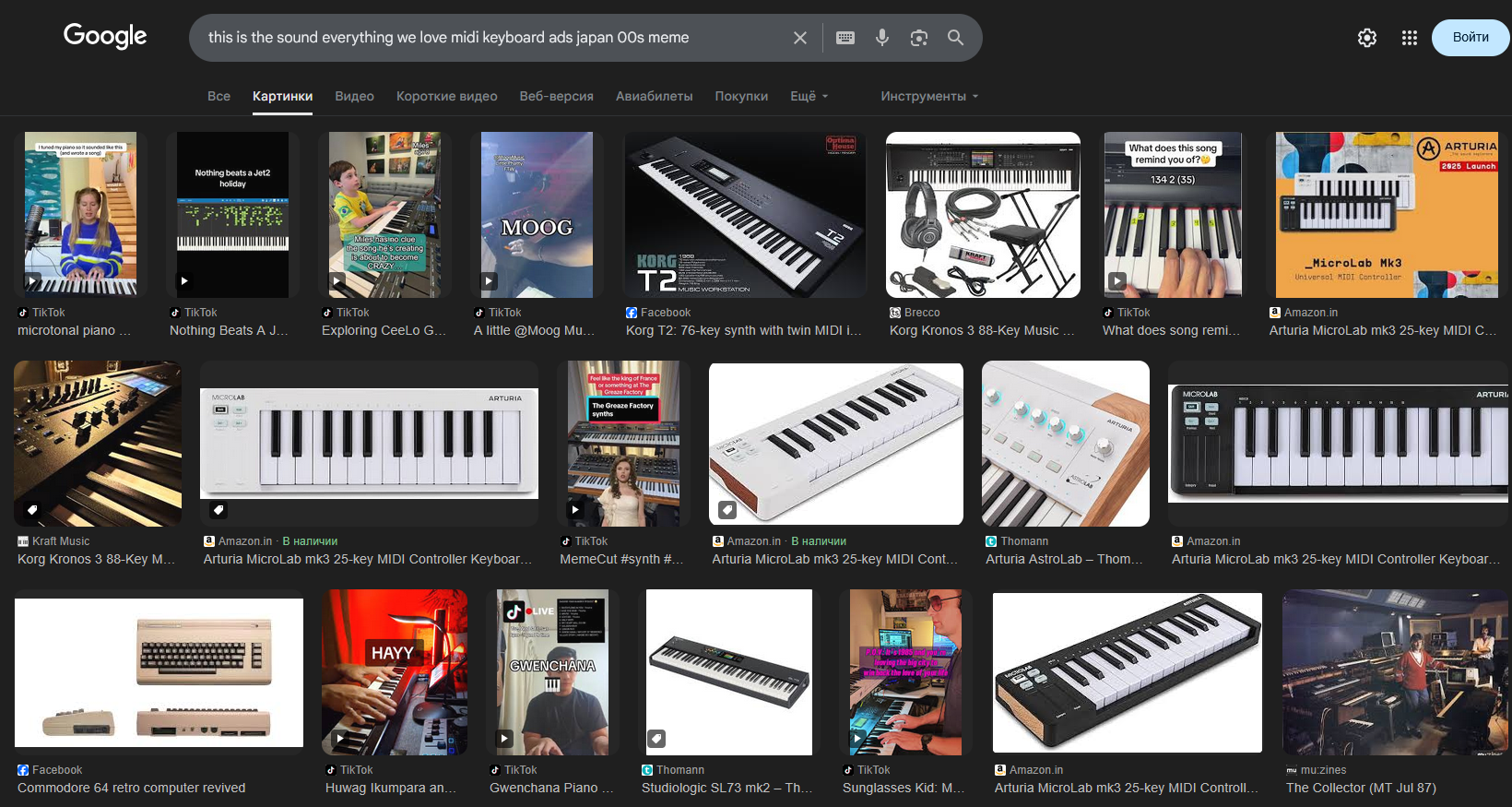Screen dimensions: 1512x807
Task: Switch to the Видео tab
Action: click(354, 96)
